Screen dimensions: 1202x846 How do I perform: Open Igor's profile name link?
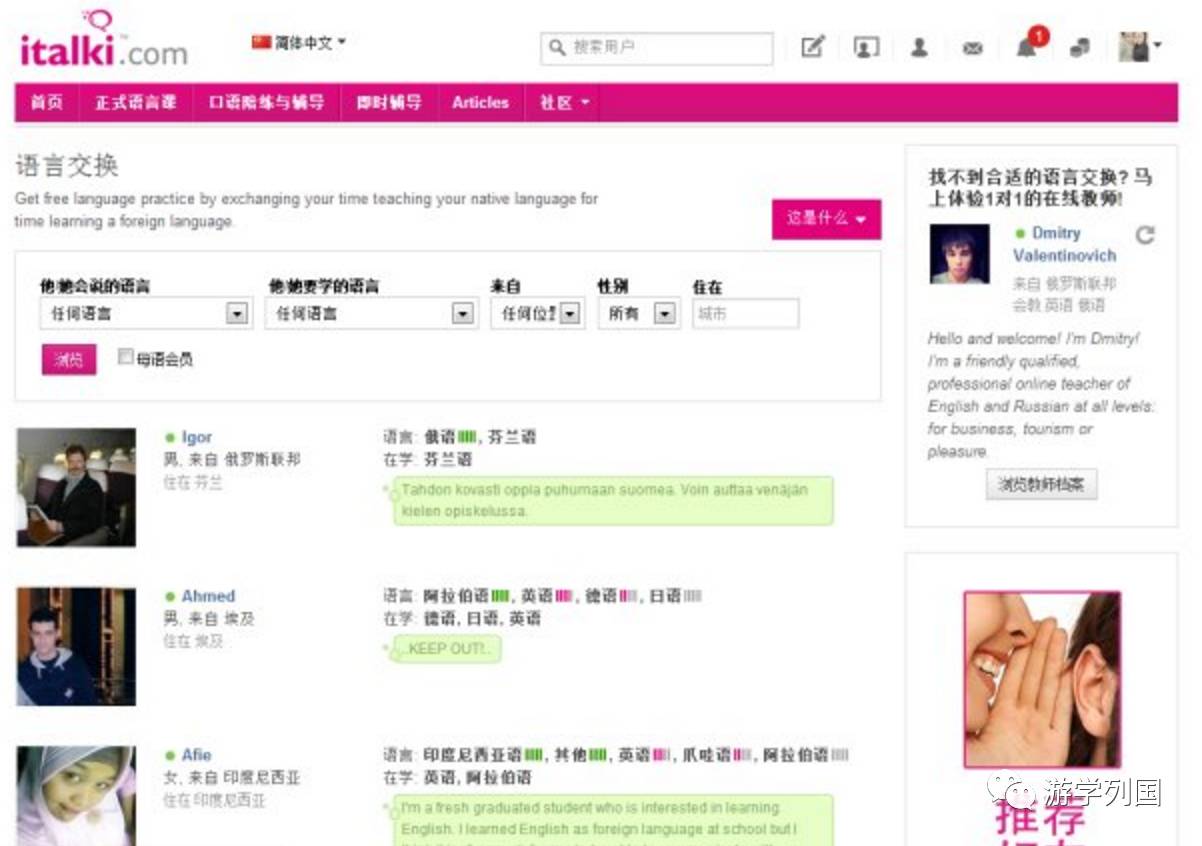pyautogui.click(x=197, y=438)
